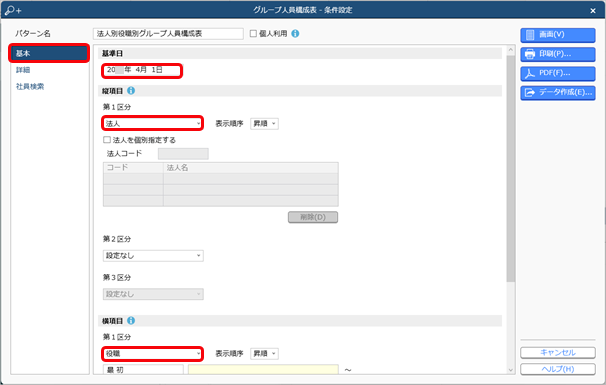Viewport: 606px width, 385px height.
Task: Toggle the 個人利用 checkbox
Action: coord(253,34)
